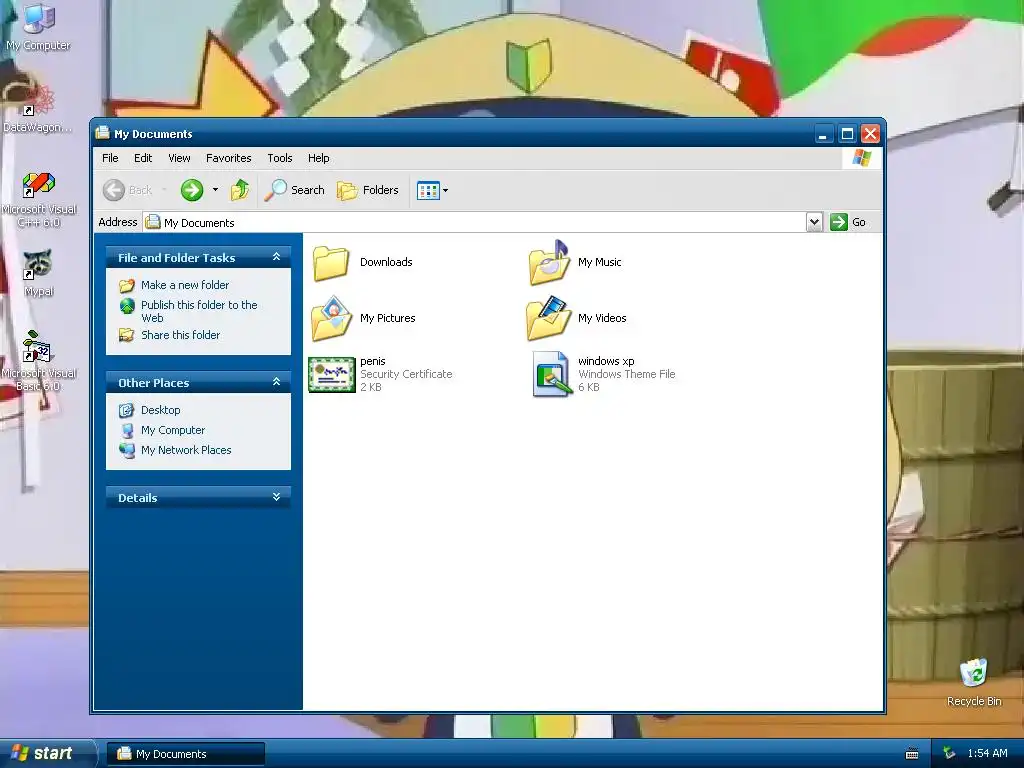This screenshot has height=768, width=1024.
Task: Select the My Videos folder icon
Action: click(549, 319)
